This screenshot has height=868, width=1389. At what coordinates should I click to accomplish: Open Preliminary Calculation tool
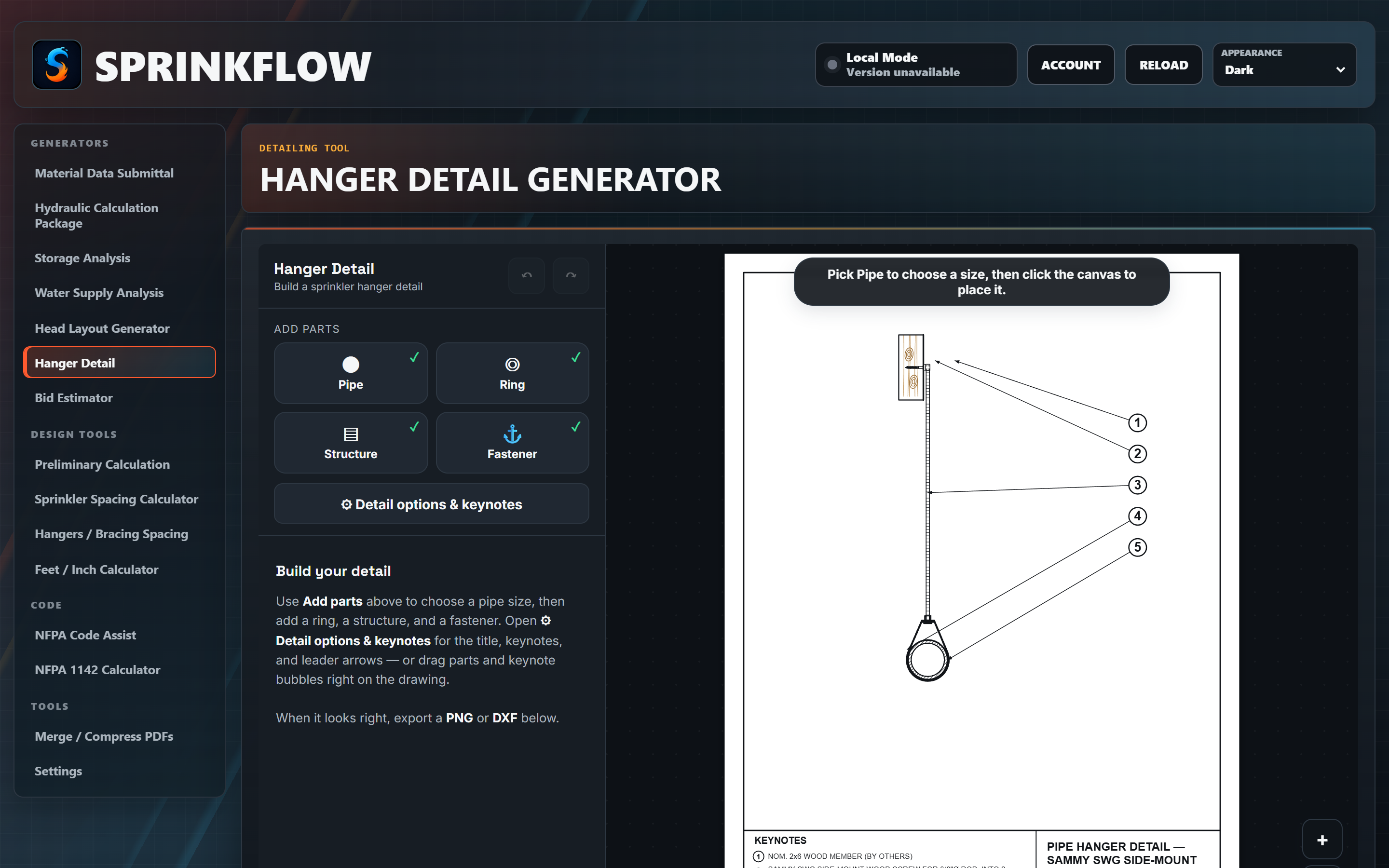120,464
